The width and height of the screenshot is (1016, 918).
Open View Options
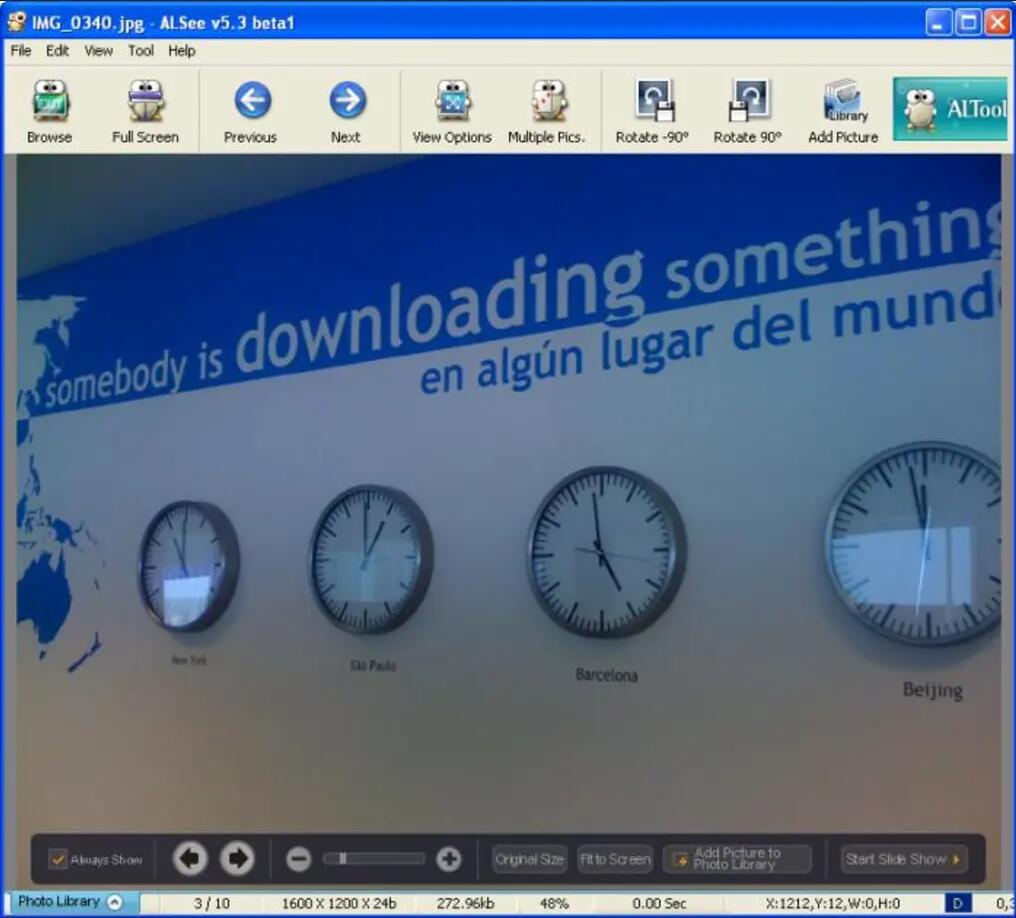[x=452, y=111]
